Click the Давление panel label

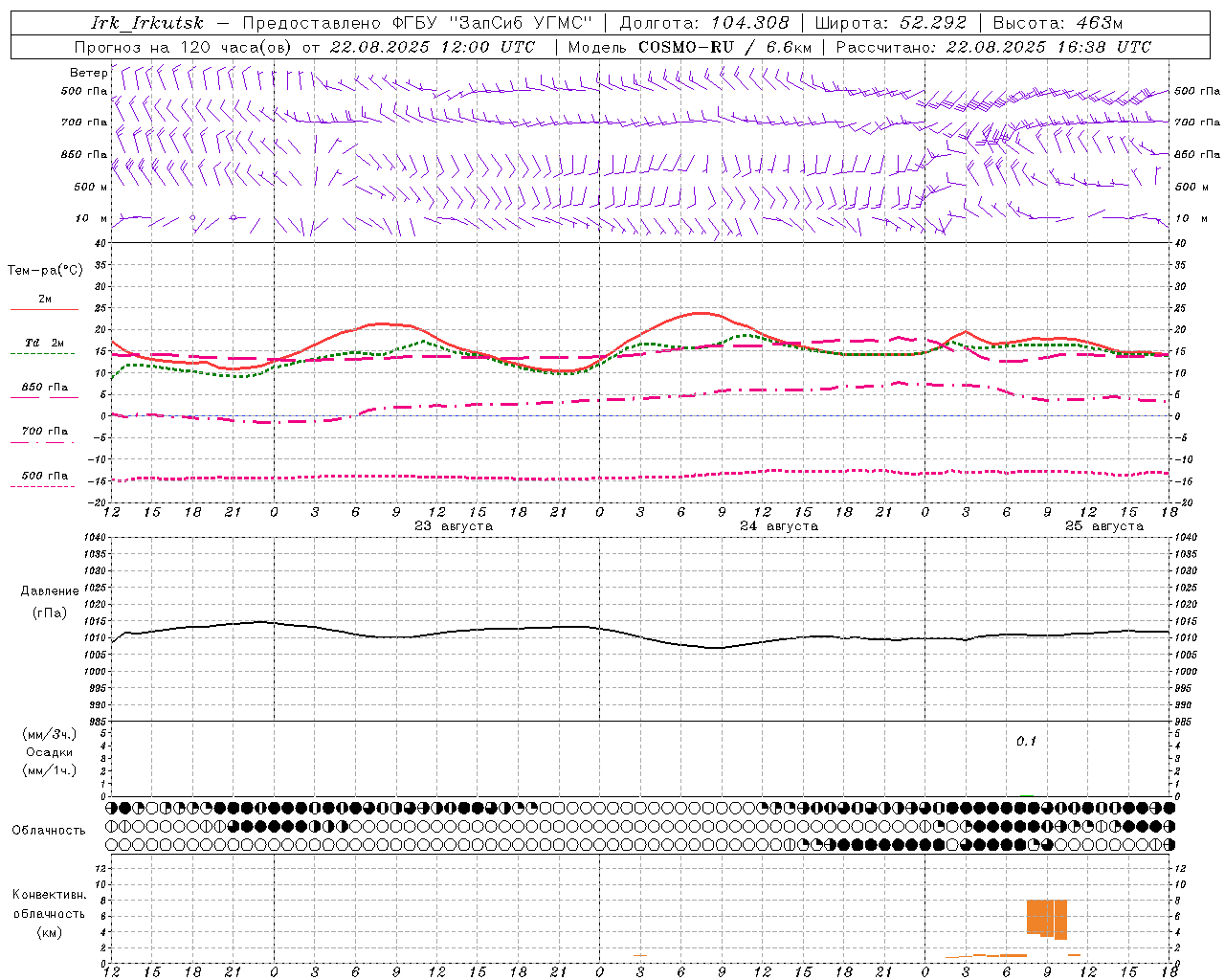pyautogui.click(x=50, y=590)
